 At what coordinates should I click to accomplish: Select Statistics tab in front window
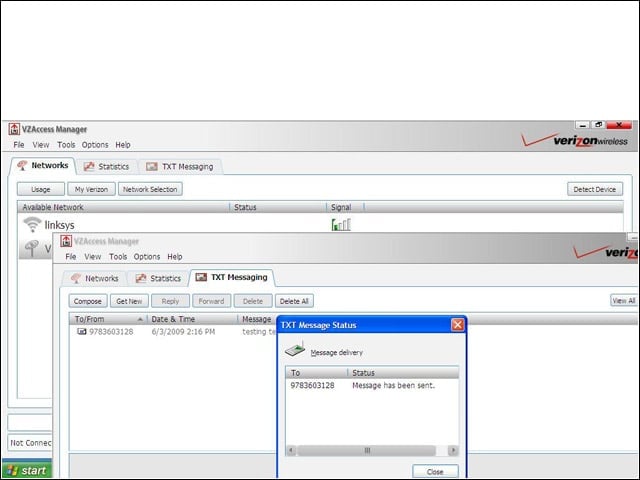(x=158, y=278)
